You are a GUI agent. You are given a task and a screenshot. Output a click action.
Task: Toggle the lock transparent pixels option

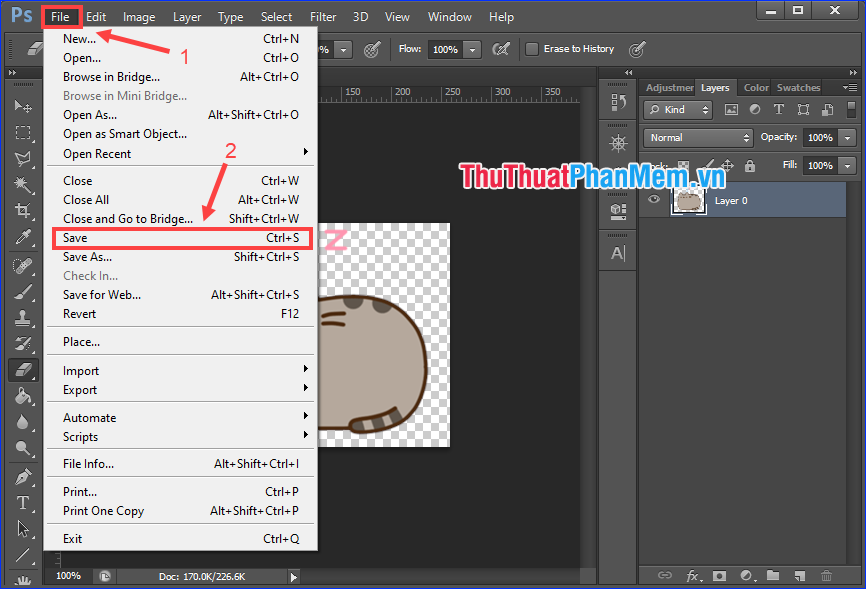tap(683, 163)
